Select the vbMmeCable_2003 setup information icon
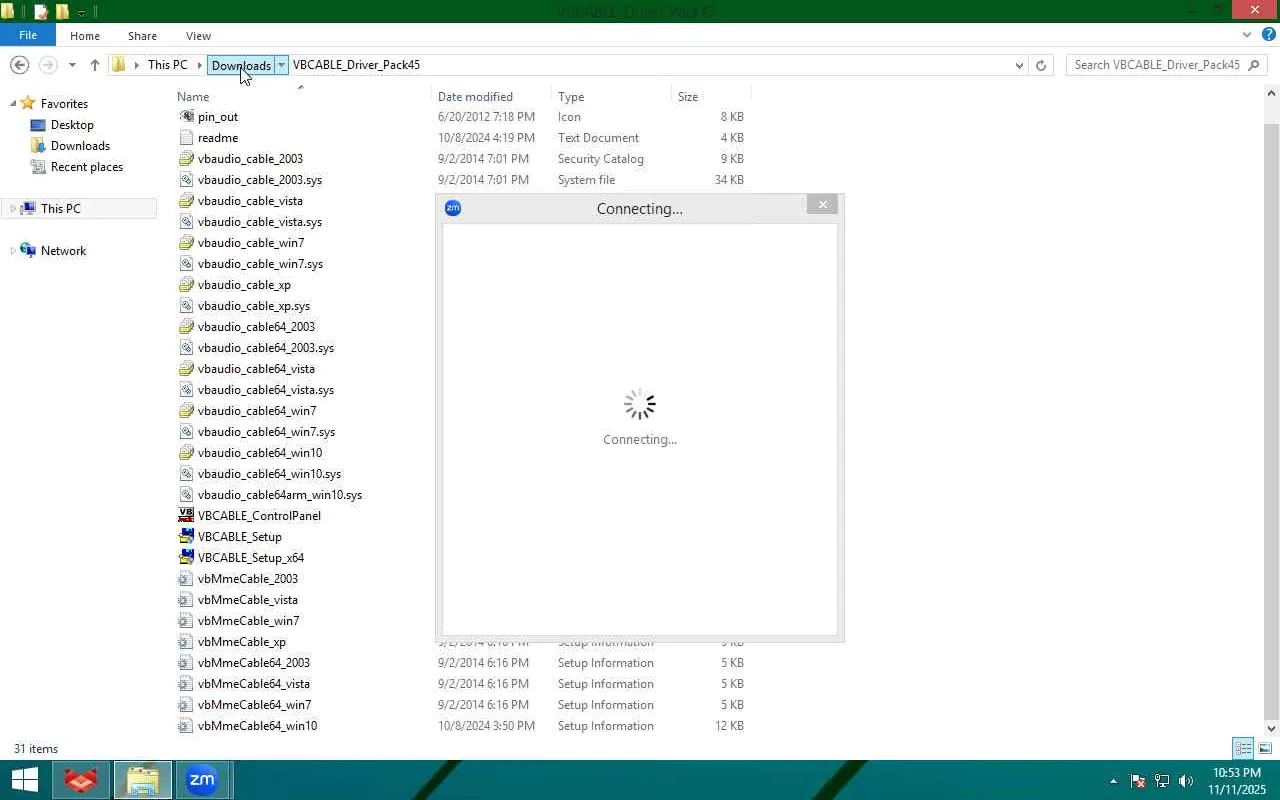The image size is (1280, 800). click(x=186, y=579)
